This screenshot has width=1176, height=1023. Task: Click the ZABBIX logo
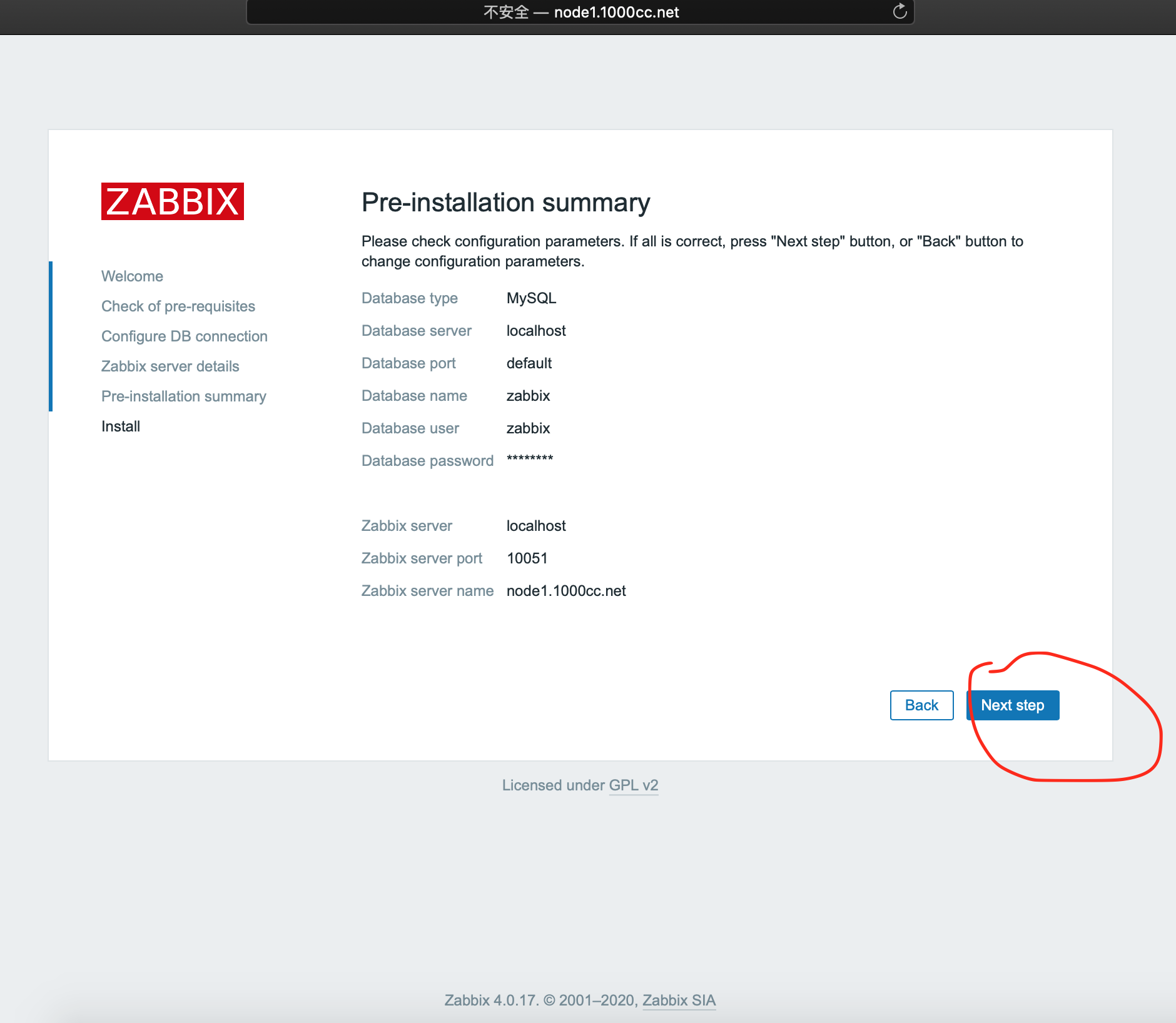(x=173, y=201)
